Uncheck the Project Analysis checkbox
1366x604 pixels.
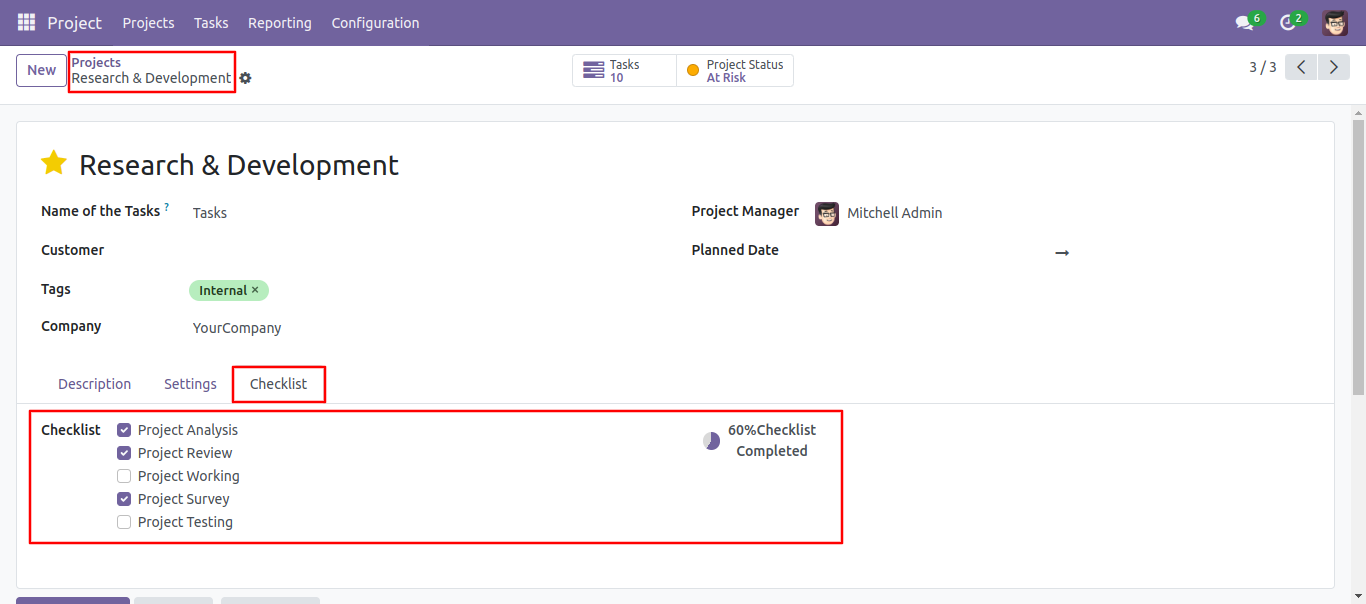pos(124,430)
